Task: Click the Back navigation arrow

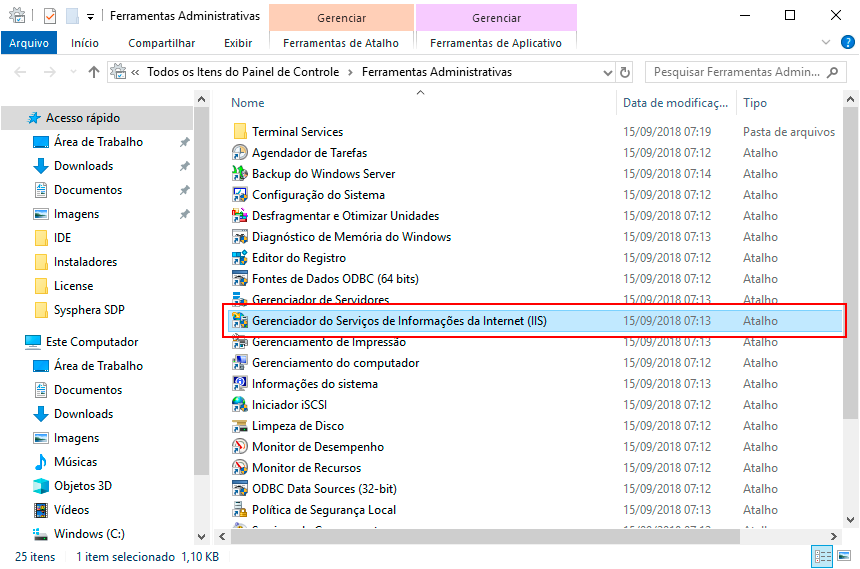Action: click(20, 72)
